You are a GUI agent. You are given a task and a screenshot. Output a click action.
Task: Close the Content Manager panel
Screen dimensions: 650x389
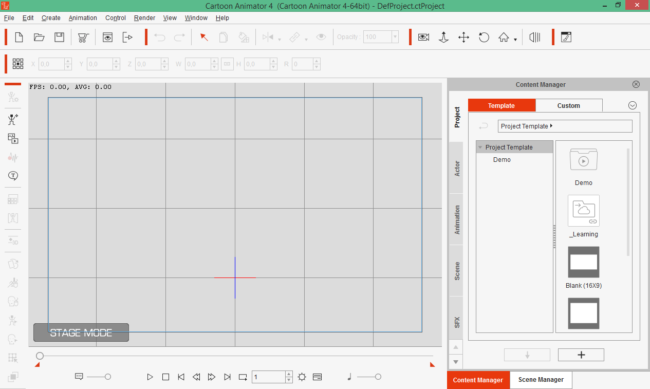(636, 84)
